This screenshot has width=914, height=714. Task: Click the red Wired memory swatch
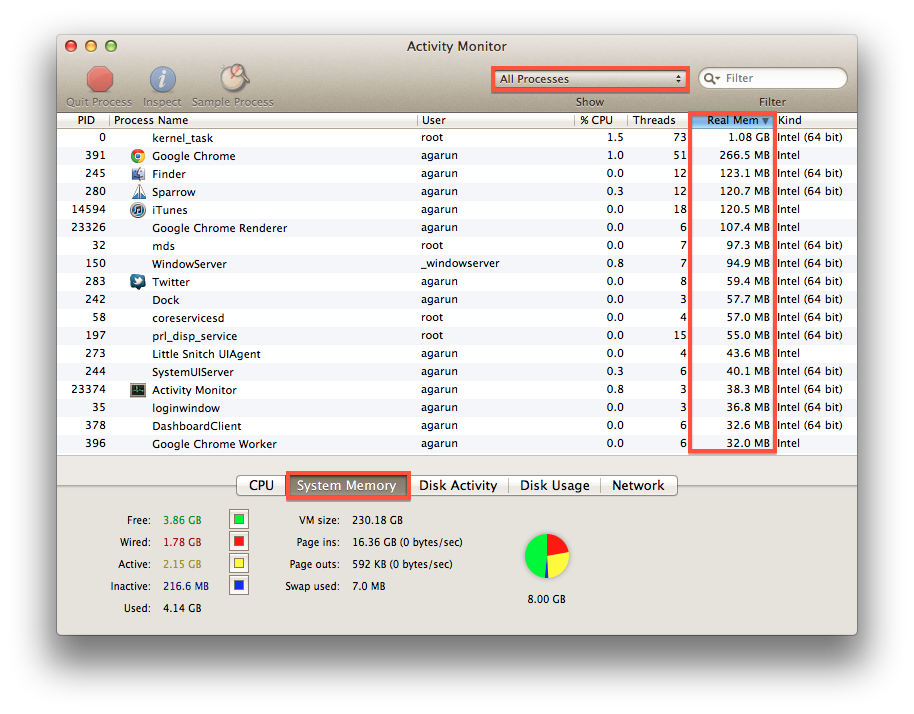pyautogui.click(x=239, y=541)
